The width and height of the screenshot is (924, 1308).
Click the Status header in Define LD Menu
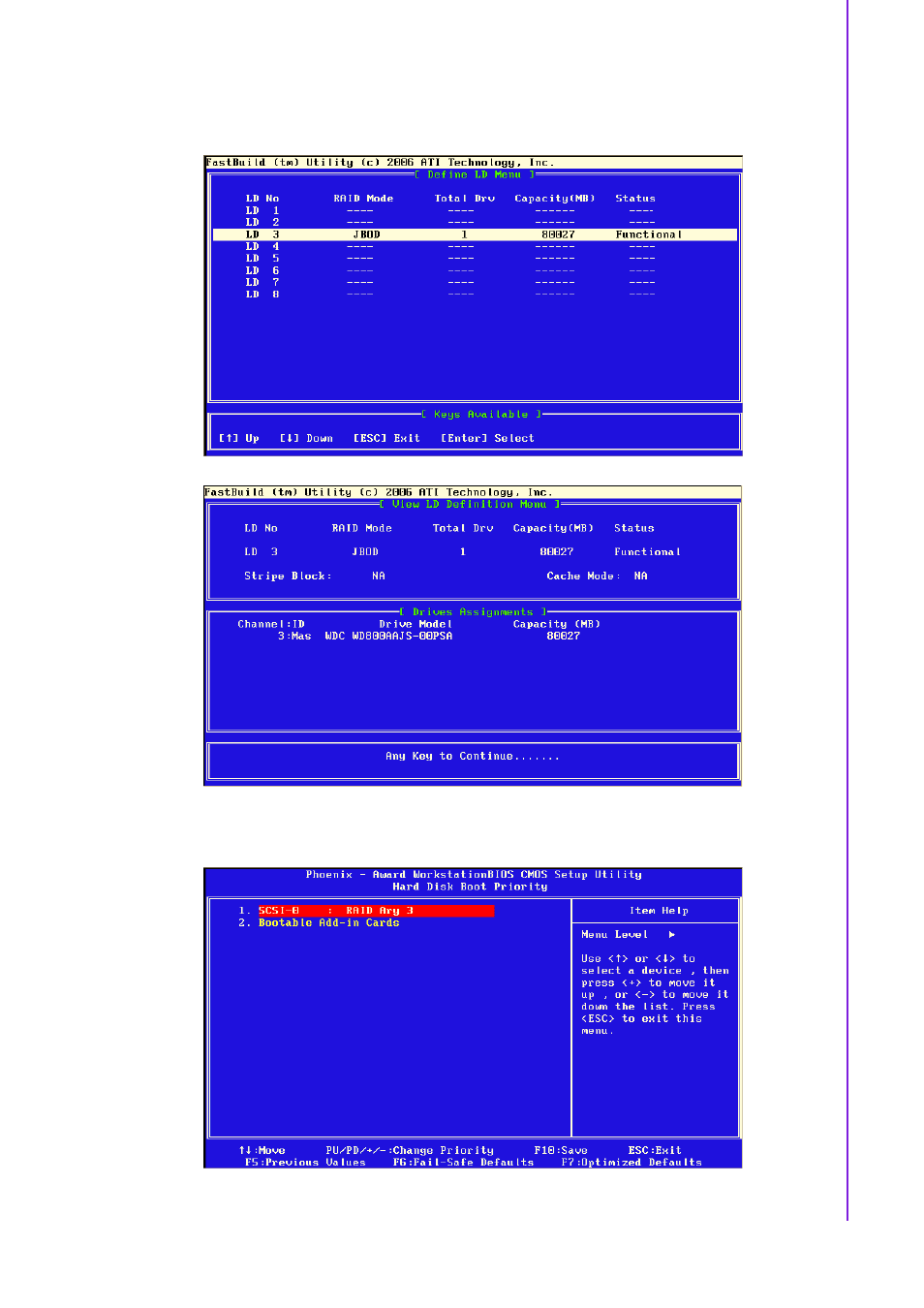tap(635, 199)
